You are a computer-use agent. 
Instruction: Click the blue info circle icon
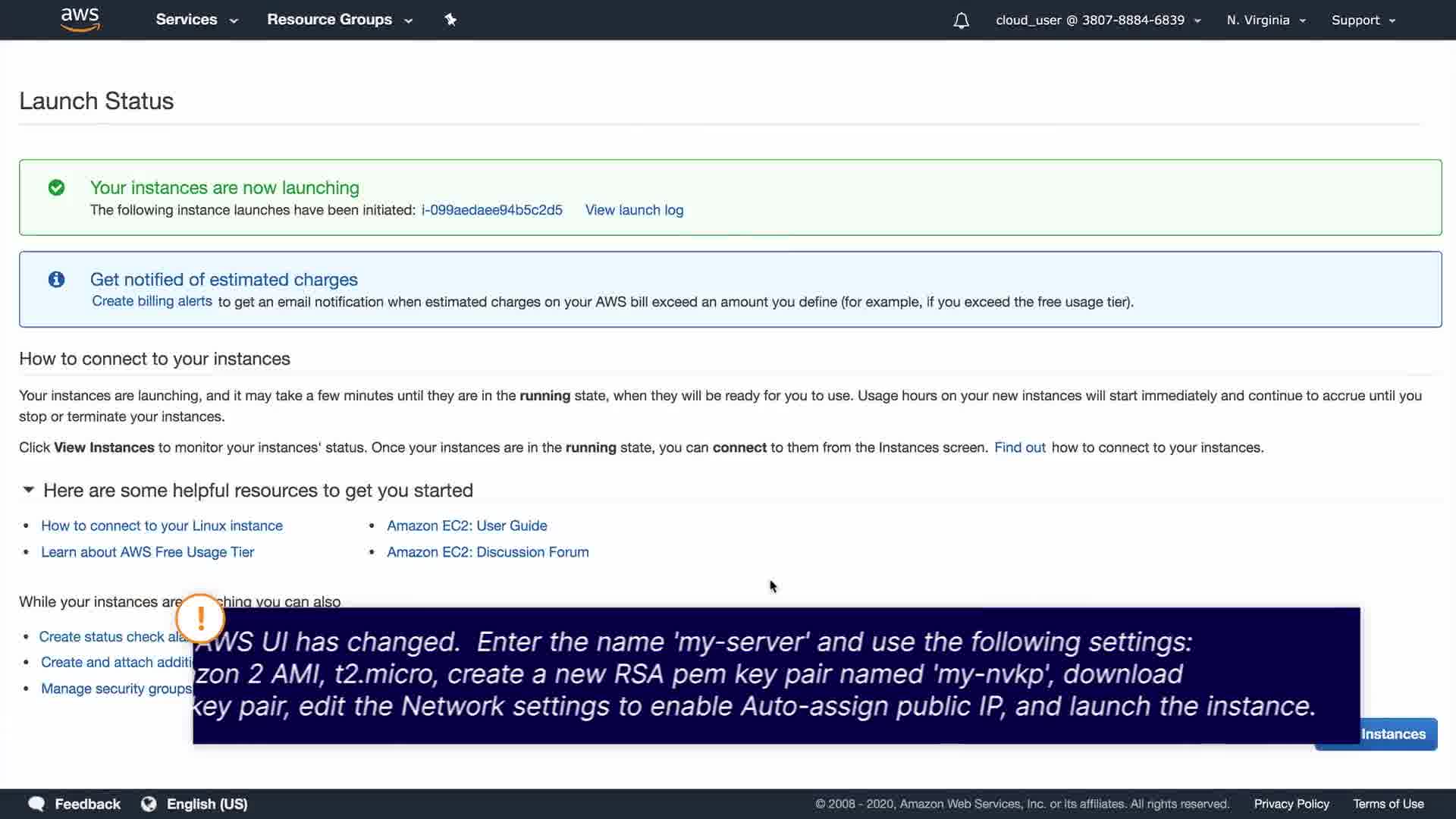click(56, 279)
